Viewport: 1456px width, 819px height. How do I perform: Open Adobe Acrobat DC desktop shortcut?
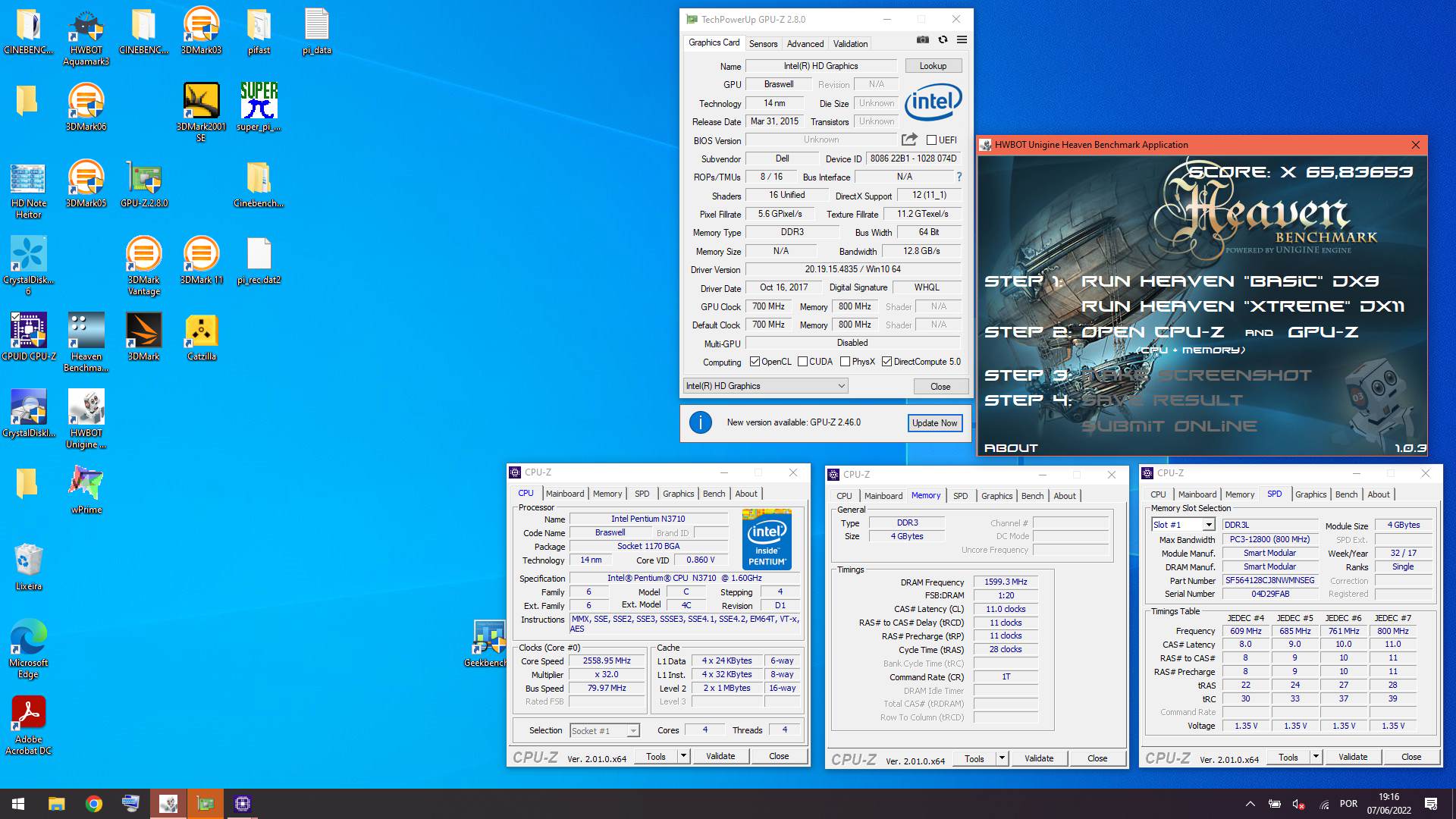pos(28,726)
